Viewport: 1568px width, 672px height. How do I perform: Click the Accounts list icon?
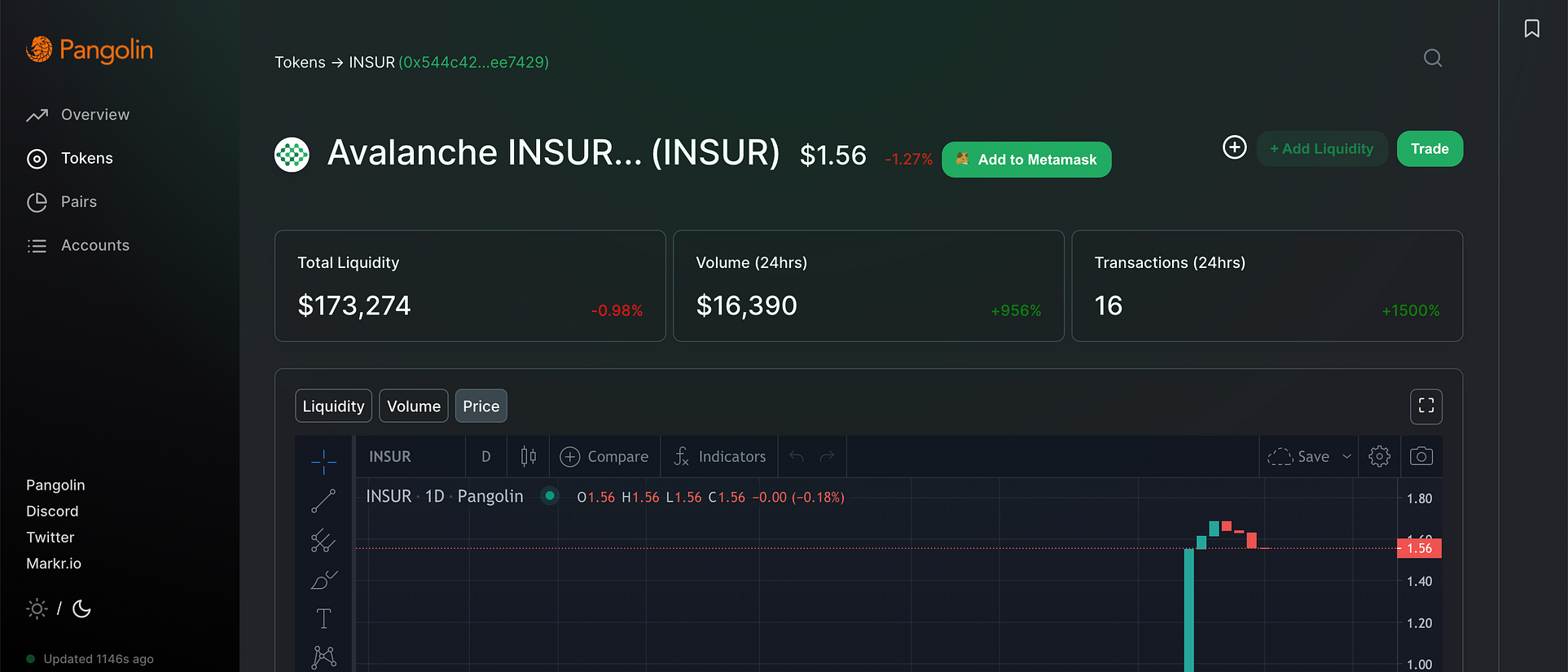click(37, 245)
